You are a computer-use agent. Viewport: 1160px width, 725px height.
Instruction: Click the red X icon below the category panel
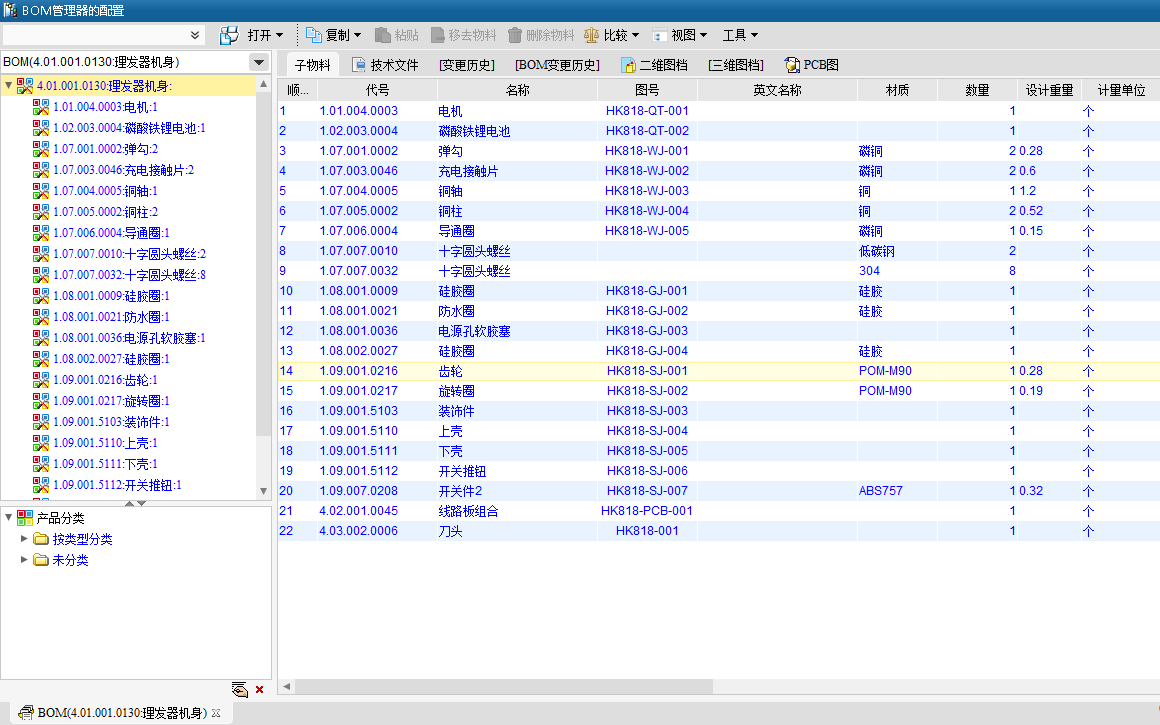click(260, 689)
